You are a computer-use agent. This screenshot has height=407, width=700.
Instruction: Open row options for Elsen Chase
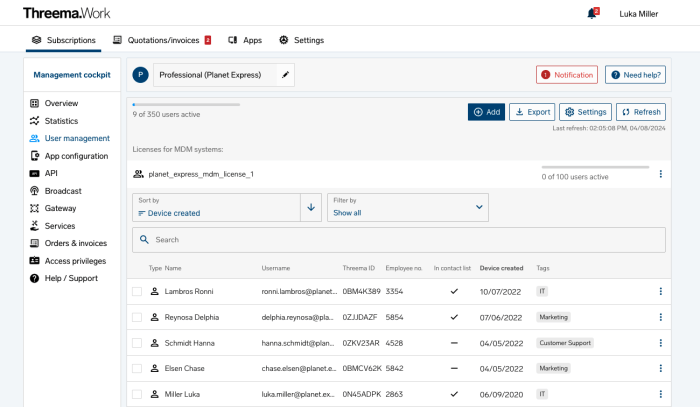pos(661,368)
